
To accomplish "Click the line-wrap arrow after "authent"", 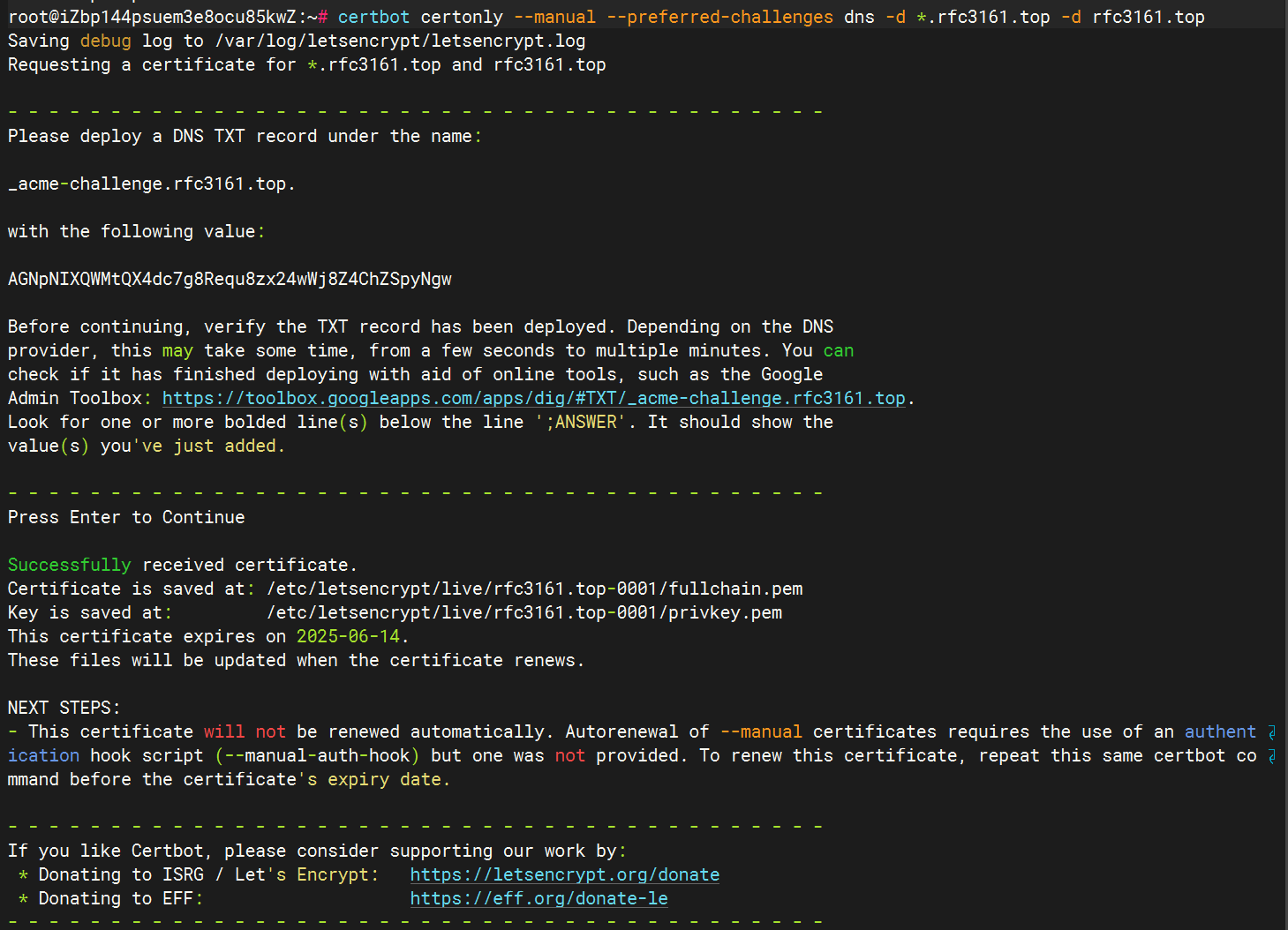I will pyautogui.click(x=1272, y=732).
